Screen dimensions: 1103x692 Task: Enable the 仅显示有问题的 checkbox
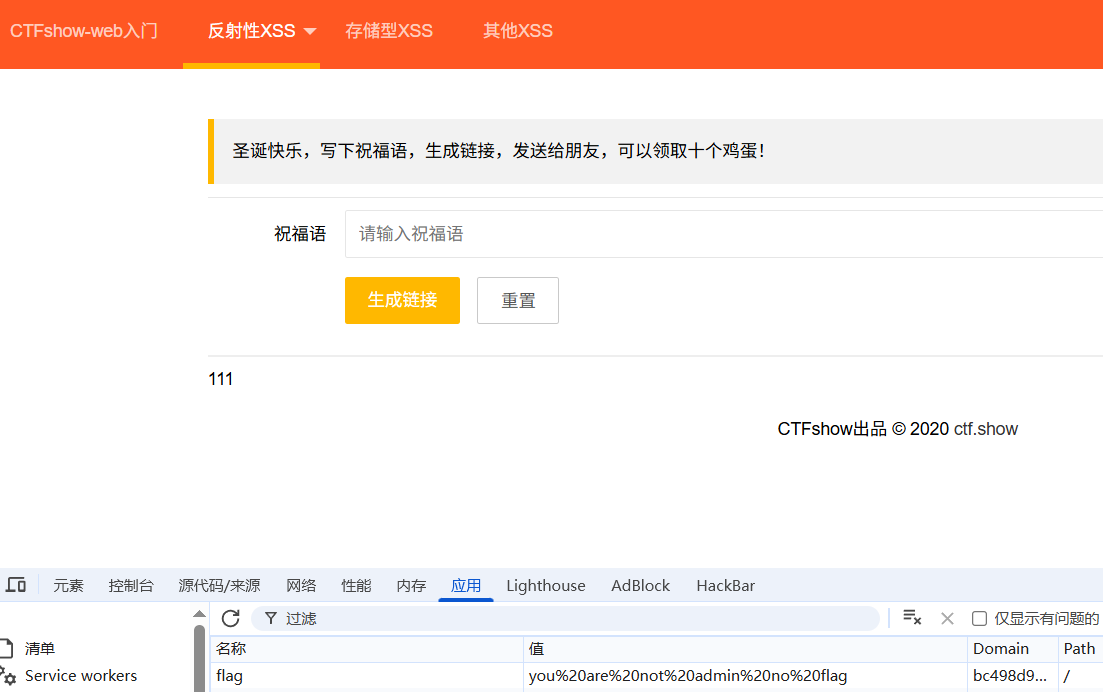coord(980,619)
